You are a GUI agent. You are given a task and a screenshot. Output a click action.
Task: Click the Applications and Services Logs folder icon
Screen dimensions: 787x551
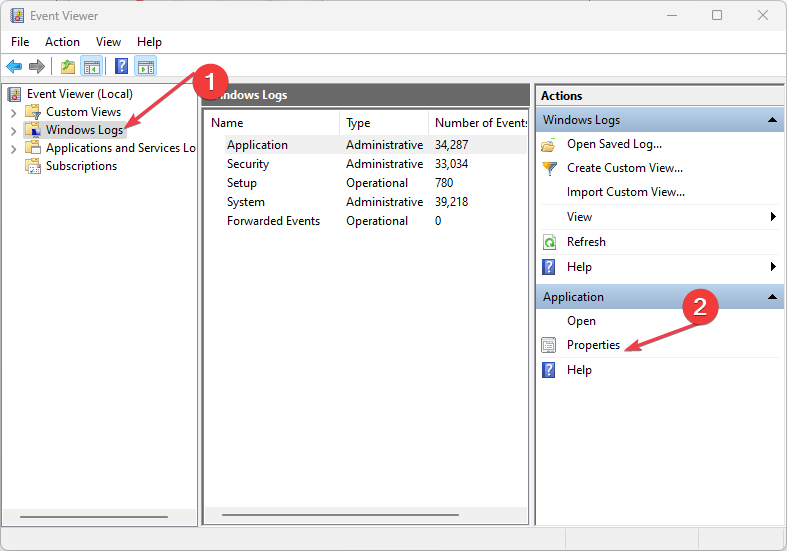(33, 148)
